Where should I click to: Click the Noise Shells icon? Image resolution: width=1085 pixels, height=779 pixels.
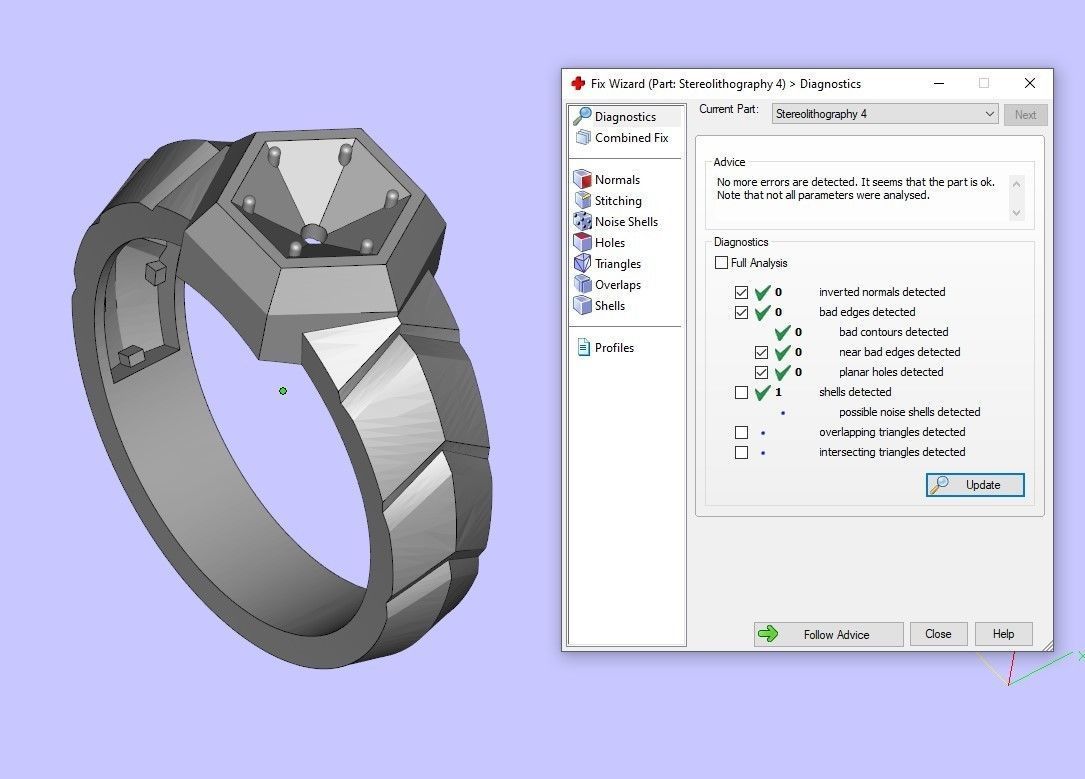(583, 221)
